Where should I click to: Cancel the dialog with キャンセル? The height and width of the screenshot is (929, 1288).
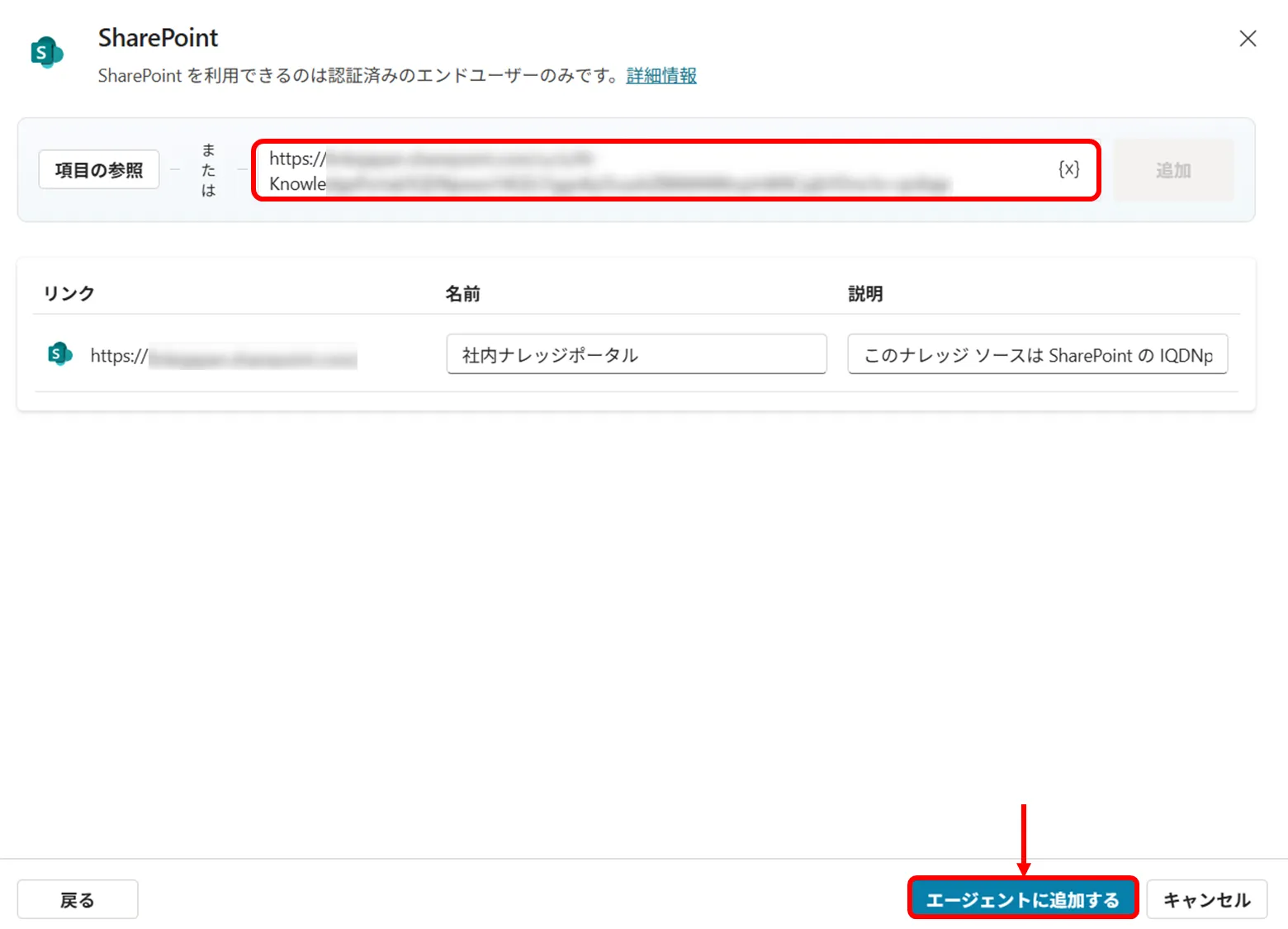click(1206, 899)
